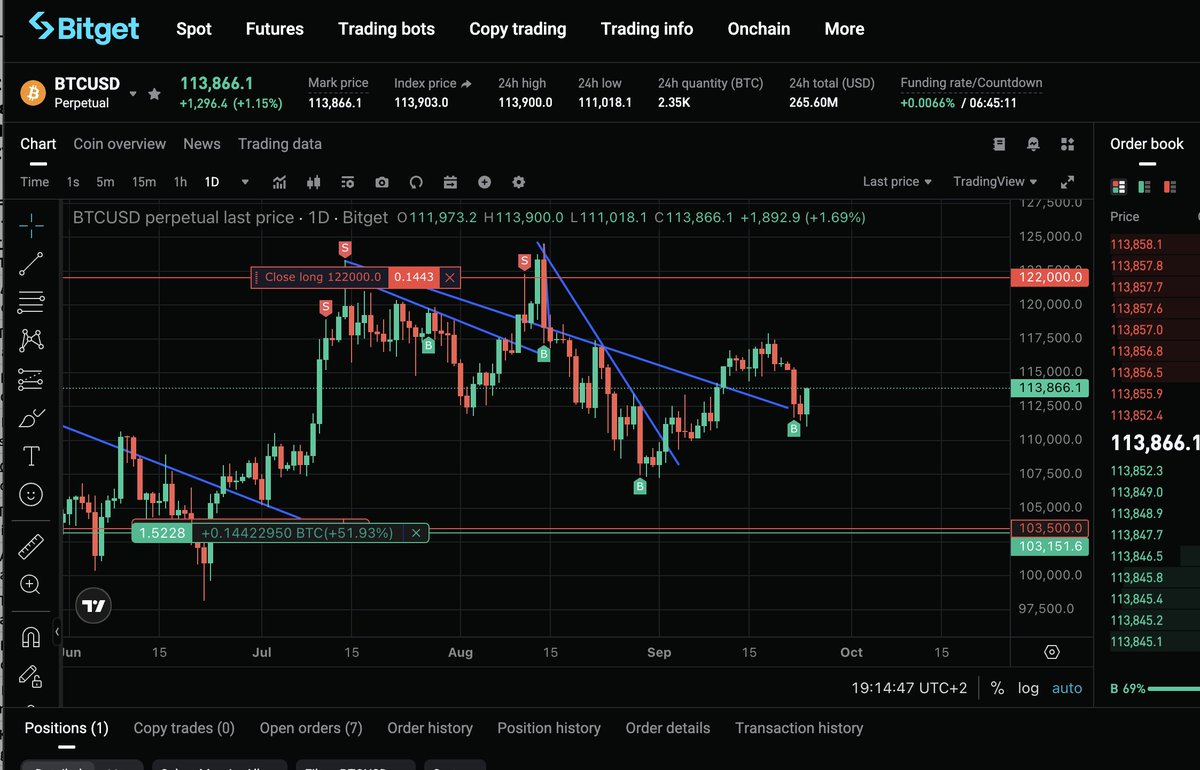Open the forecasting and projection tools
The height and width of the screenshot is (770, 1200).
click(x=31, y=379)
